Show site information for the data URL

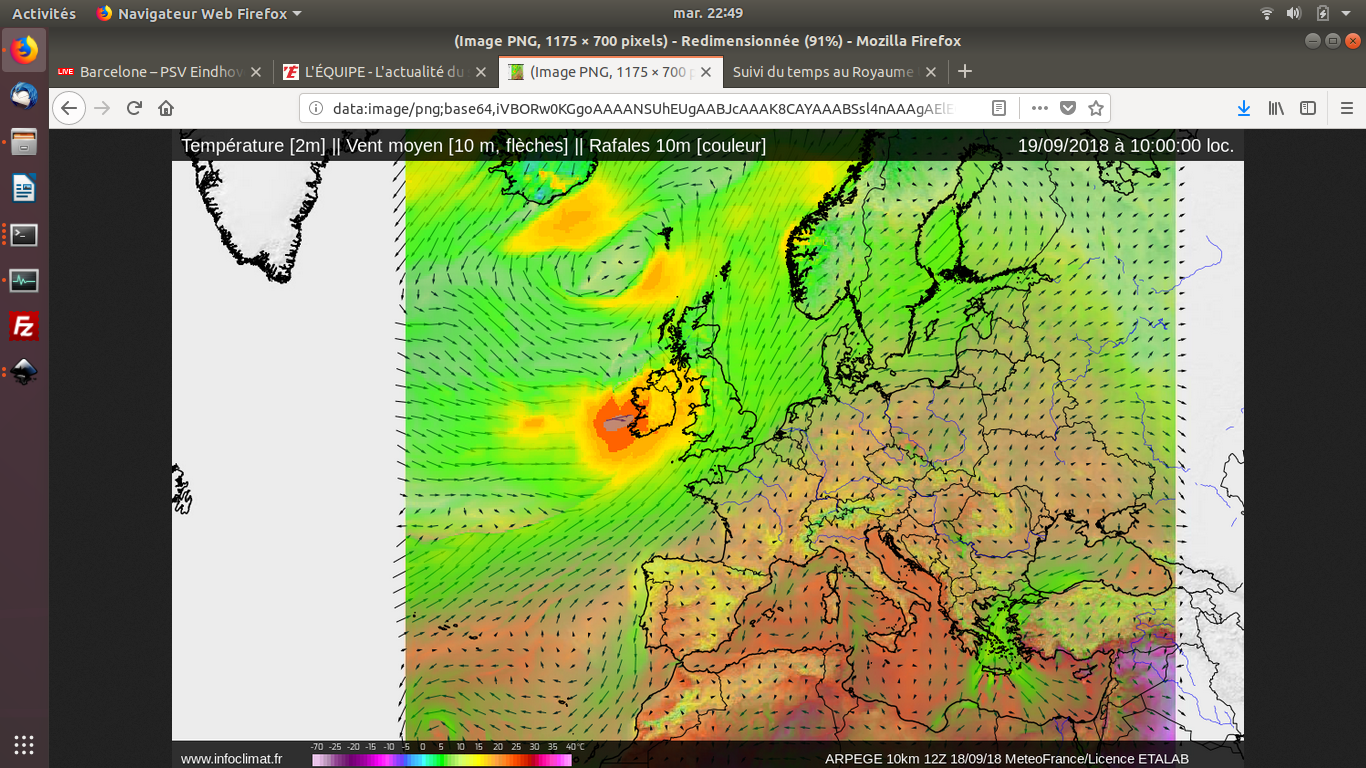(315, 108)
